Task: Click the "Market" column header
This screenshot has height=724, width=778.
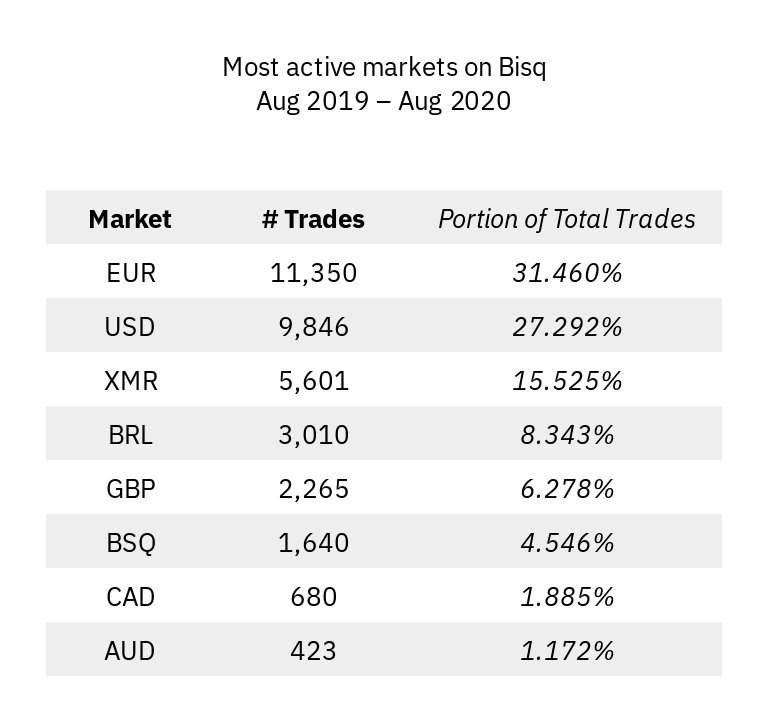Action: coord(130,219)
